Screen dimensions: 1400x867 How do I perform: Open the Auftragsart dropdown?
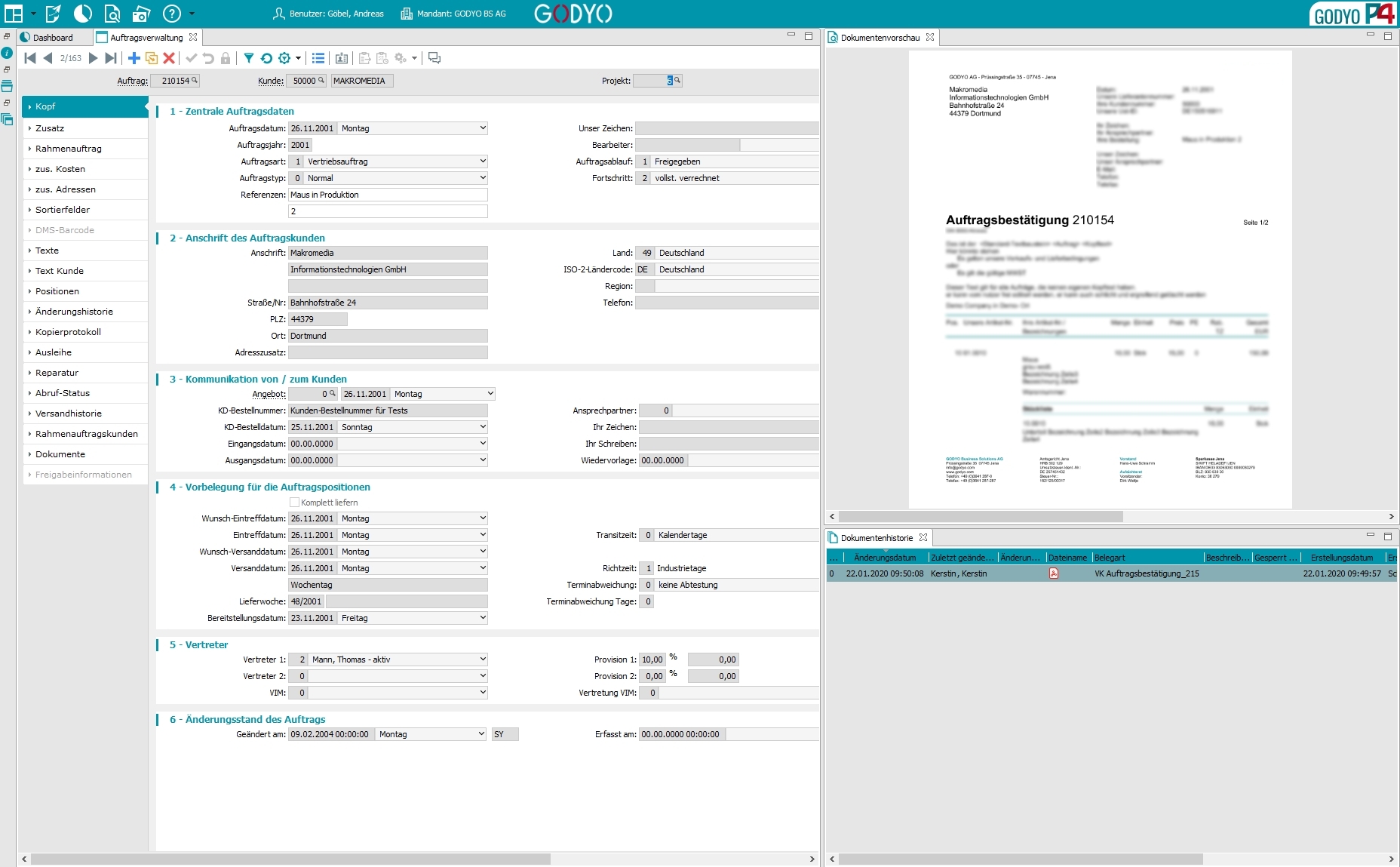(x=483, y=161)
